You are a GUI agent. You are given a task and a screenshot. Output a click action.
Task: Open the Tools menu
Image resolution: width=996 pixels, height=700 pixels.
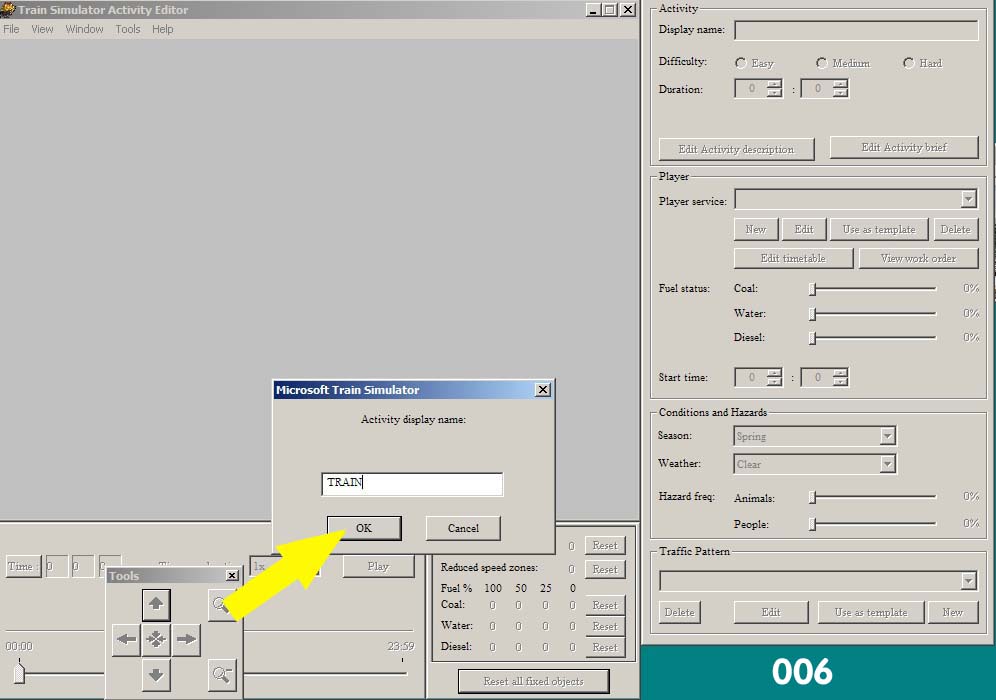[x=128, y=29]
